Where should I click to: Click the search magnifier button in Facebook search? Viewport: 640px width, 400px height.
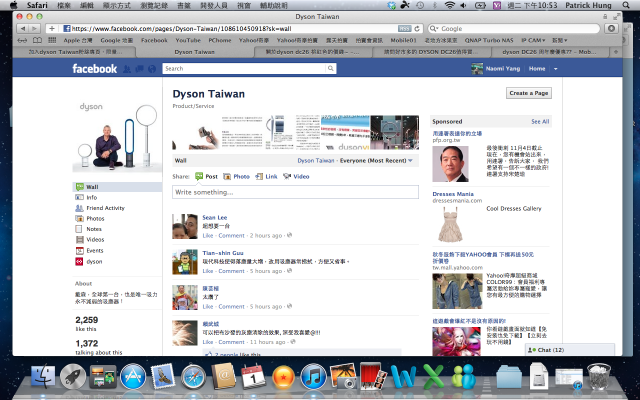pyautogui.click(x=331, y=69)
